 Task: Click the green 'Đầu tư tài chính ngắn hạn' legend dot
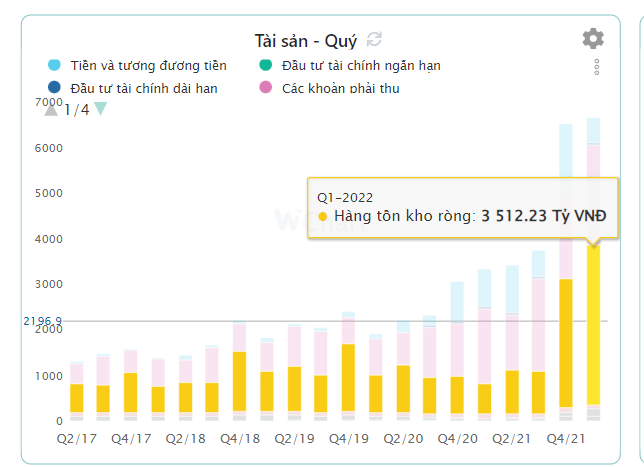[x=266, y=66]
